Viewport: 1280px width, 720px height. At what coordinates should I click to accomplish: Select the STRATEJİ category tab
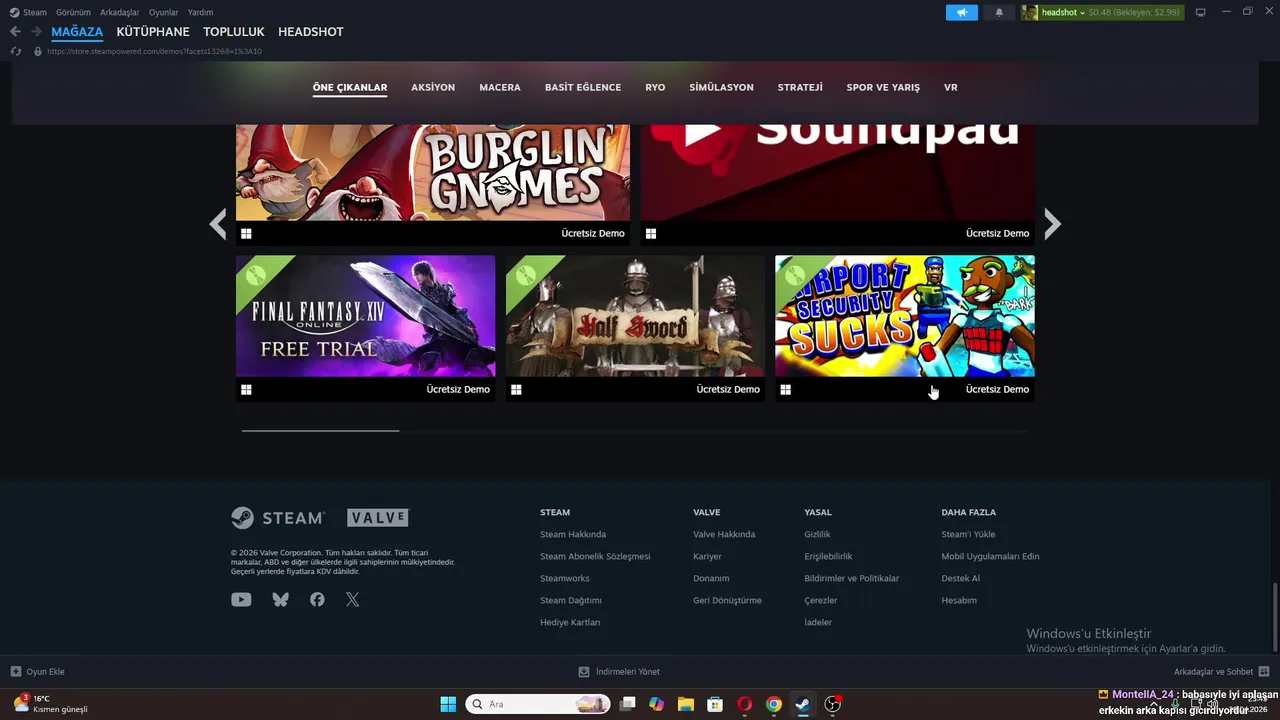pos(800,87)
